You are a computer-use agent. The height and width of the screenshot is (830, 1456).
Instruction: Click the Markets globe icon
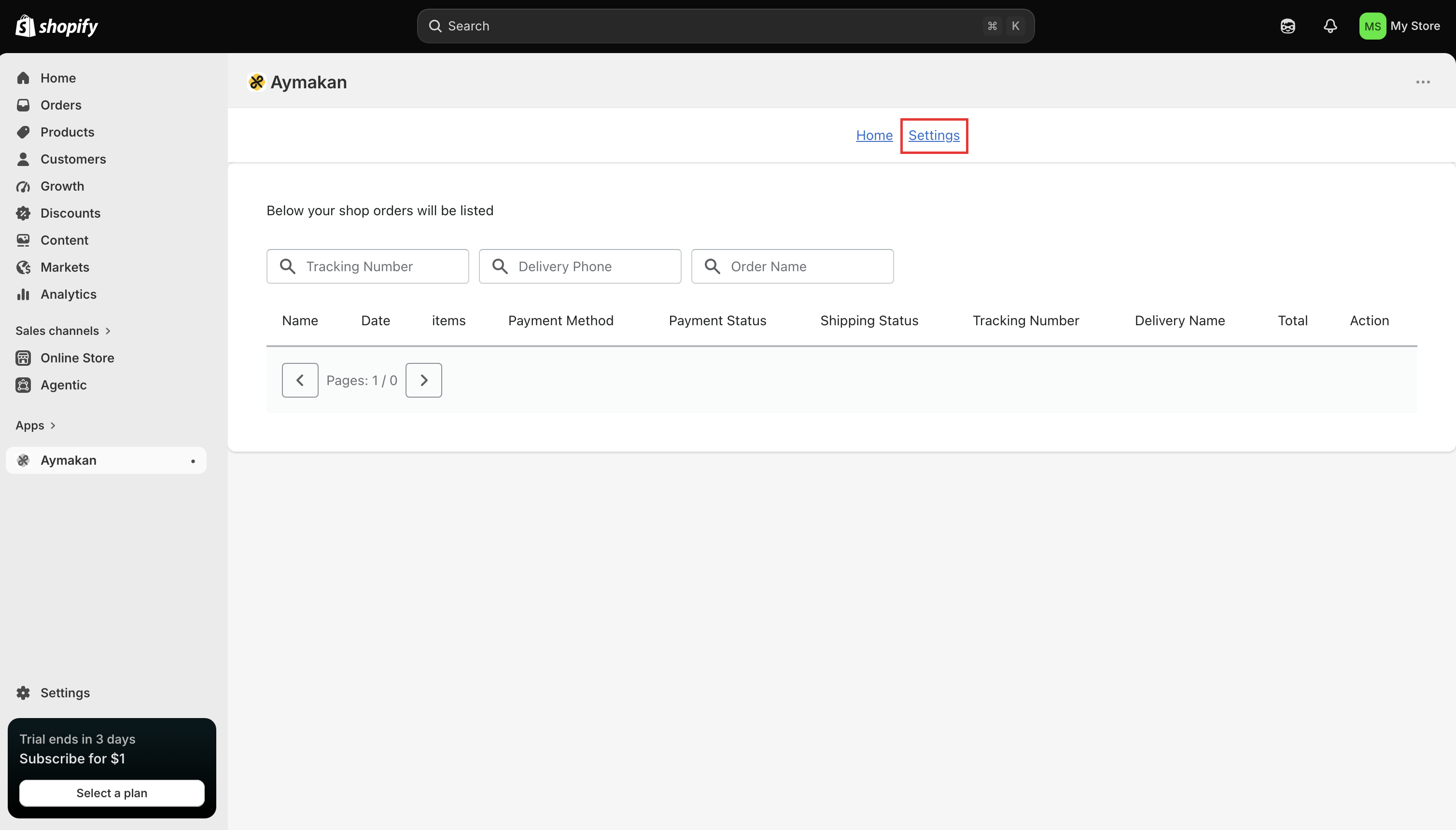click(x=23, y=267)
